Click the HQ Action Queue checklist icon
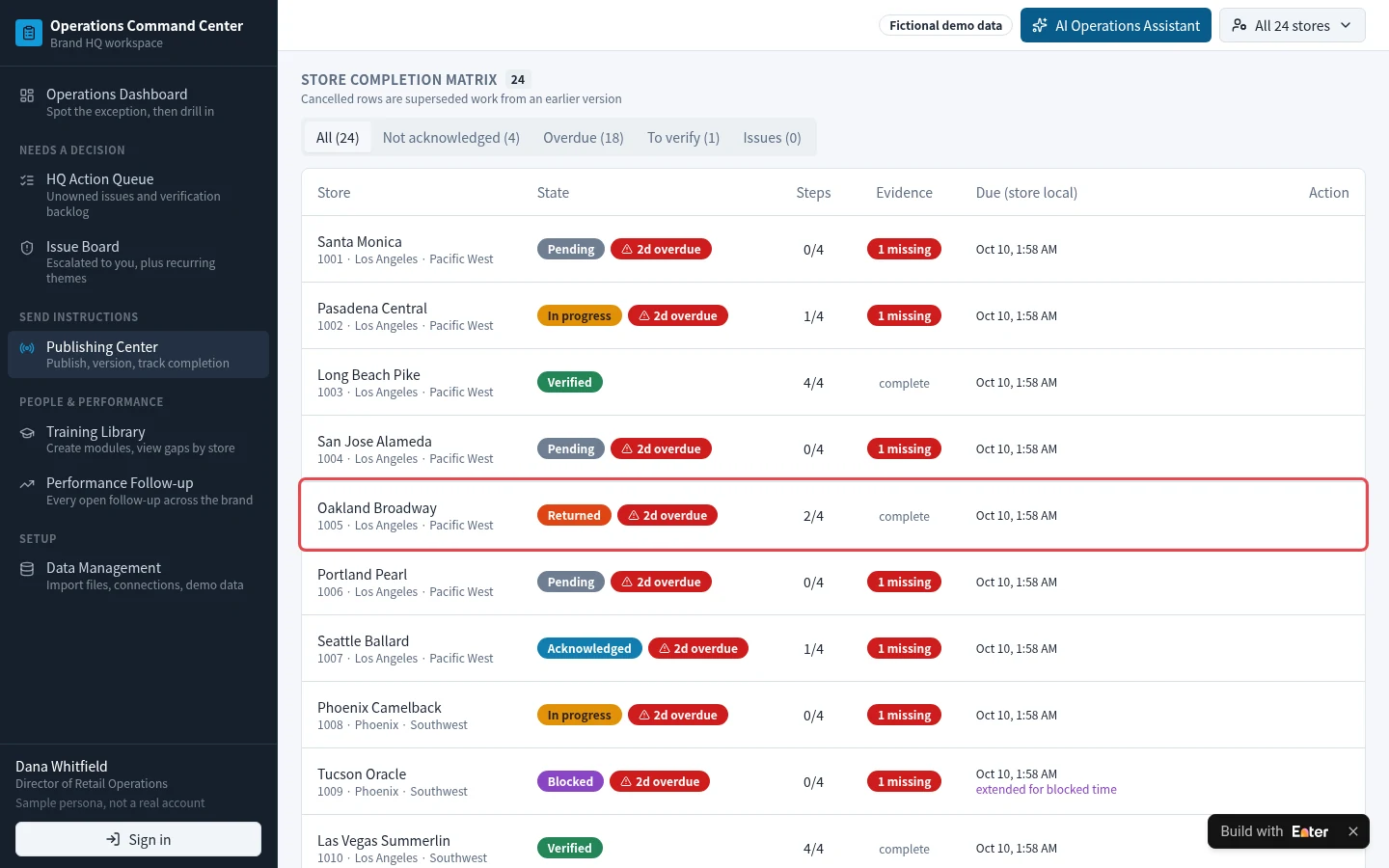Screen dimensions: 1389x868 [27, 180]
